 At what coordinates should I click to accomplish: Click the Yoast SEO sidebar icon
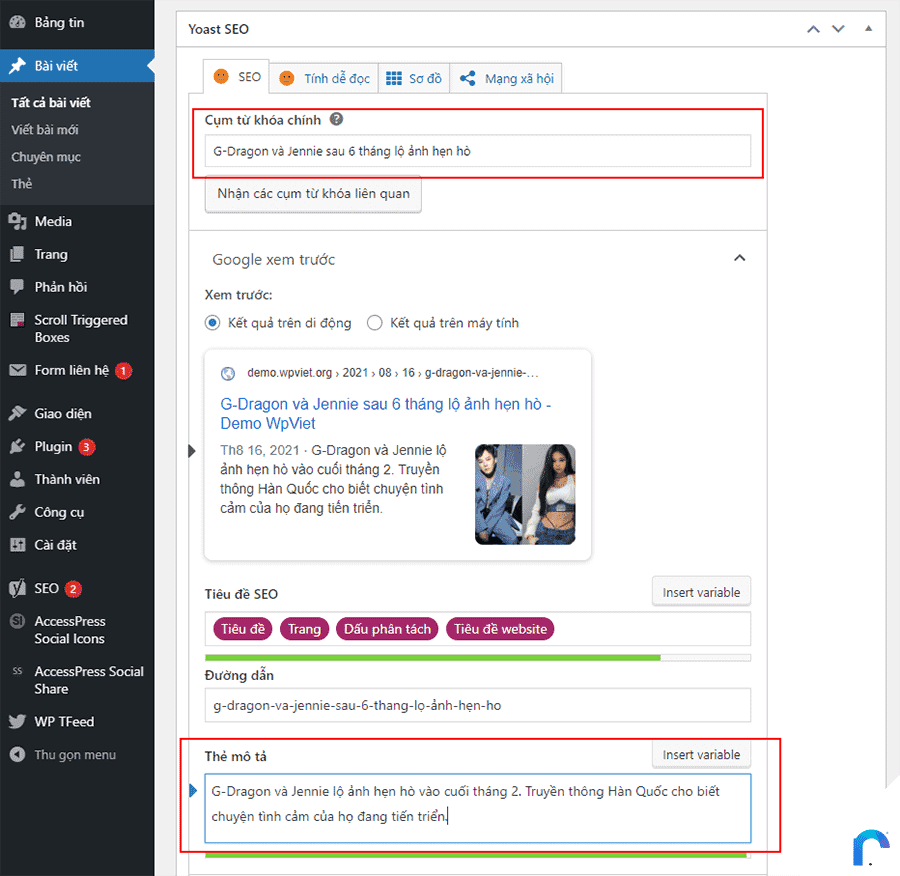click(17, 588)
